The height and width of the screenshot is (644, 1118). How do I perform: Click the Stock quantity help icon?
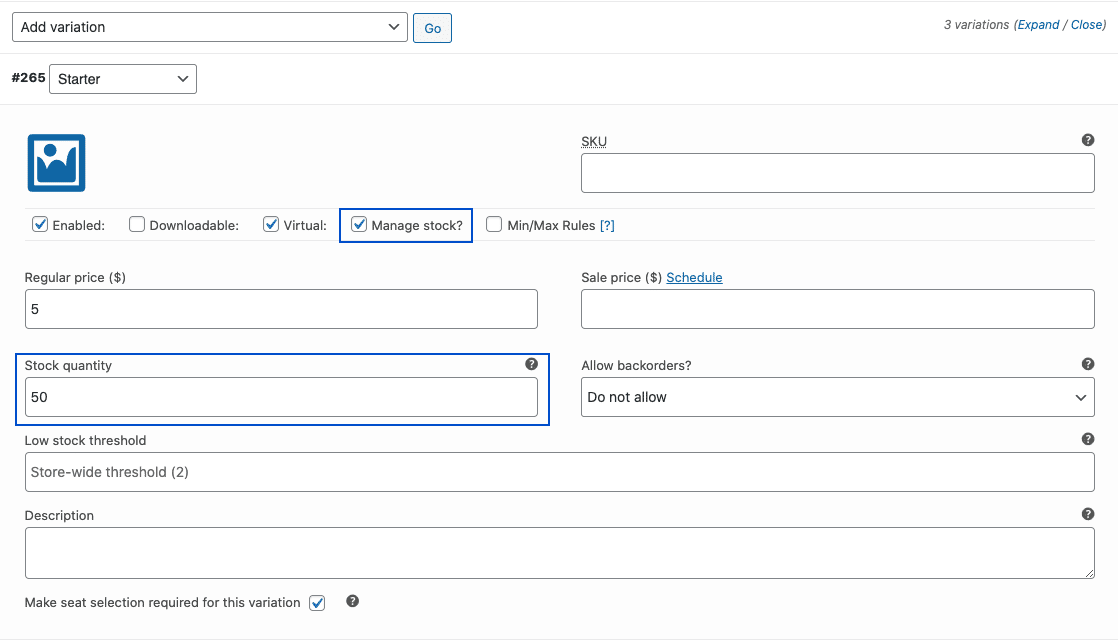pos(531,364)
